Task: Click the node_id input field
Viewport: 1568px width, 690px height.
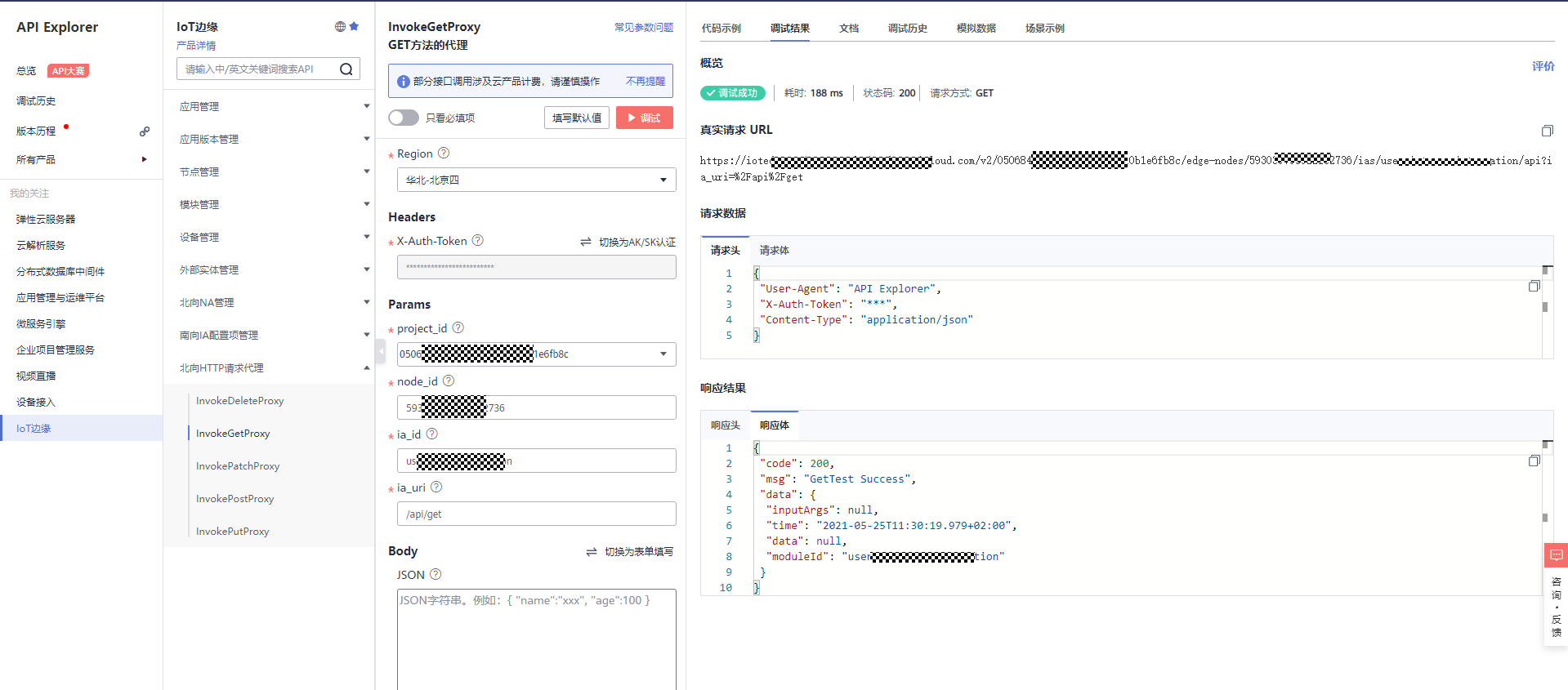Action: coord(536,407)
